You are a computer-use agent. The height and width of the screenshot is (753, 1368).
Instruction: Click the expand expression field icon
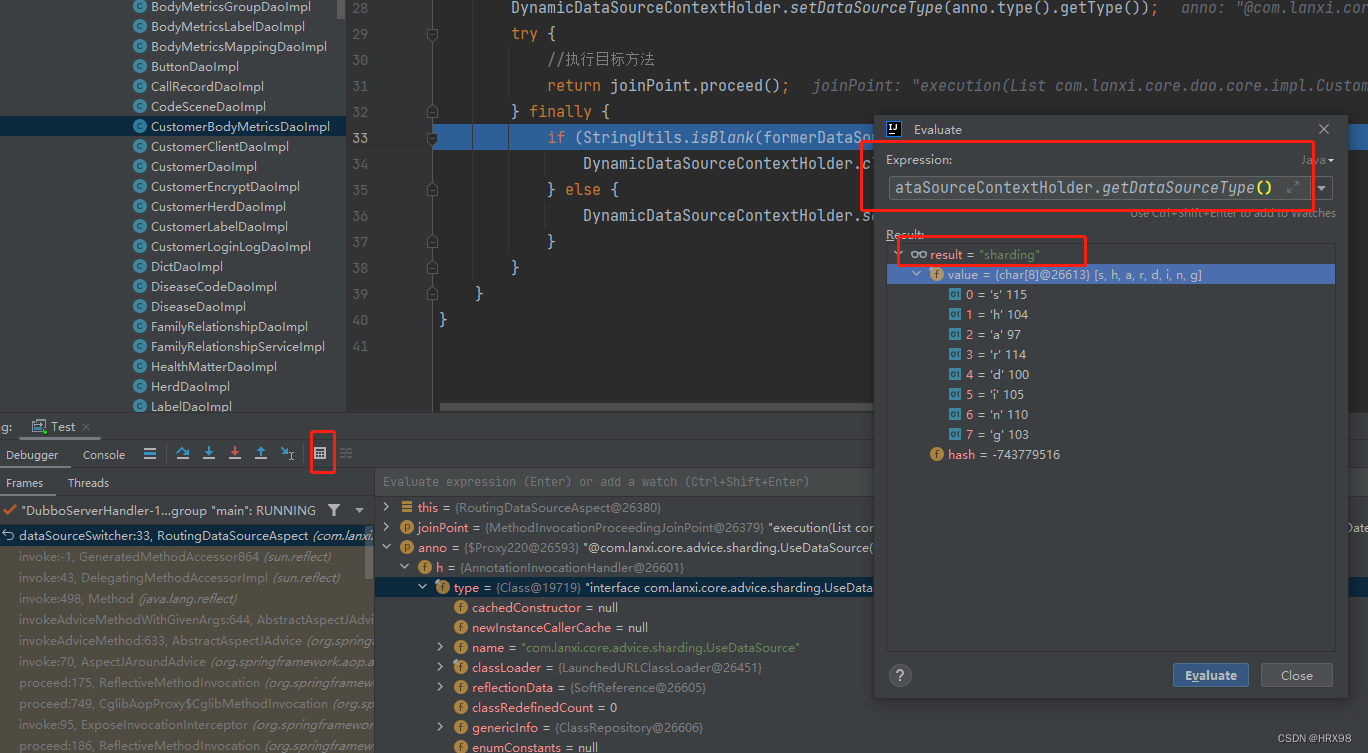pyautogui.click(x=1293, y=187)
